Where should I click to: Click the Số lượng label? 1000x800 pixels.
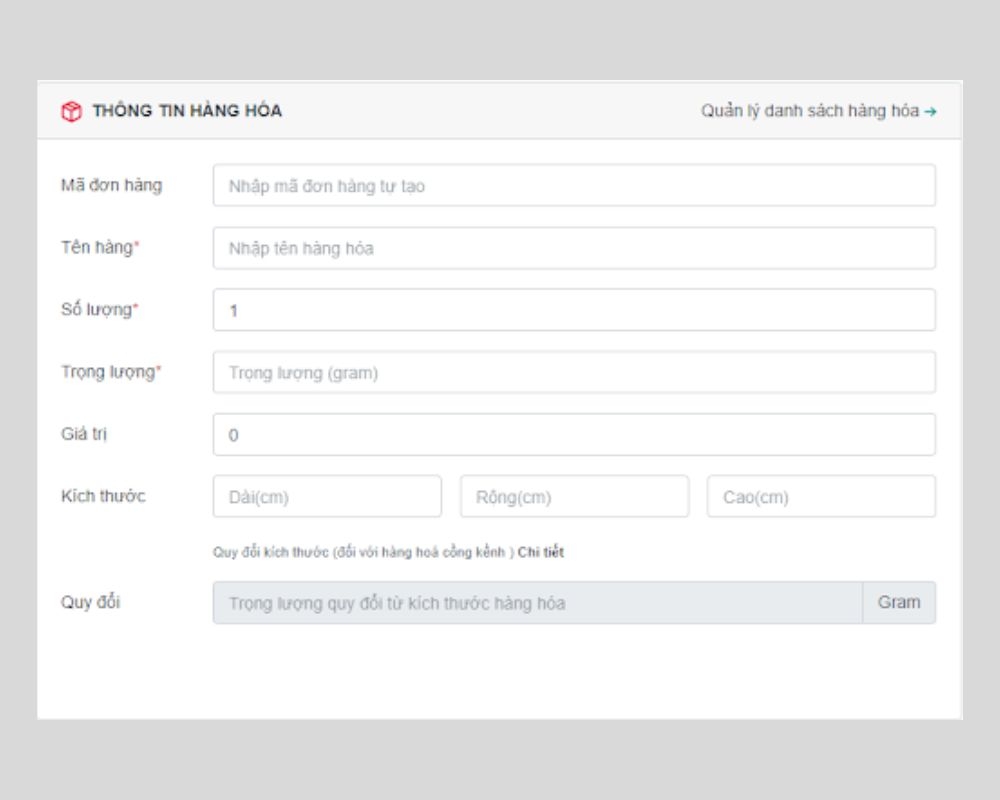(x=99, y=310)
